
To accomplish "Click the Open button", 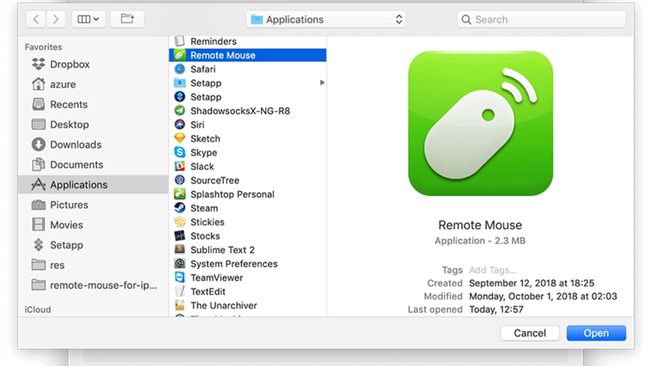I will coord(596,333).
